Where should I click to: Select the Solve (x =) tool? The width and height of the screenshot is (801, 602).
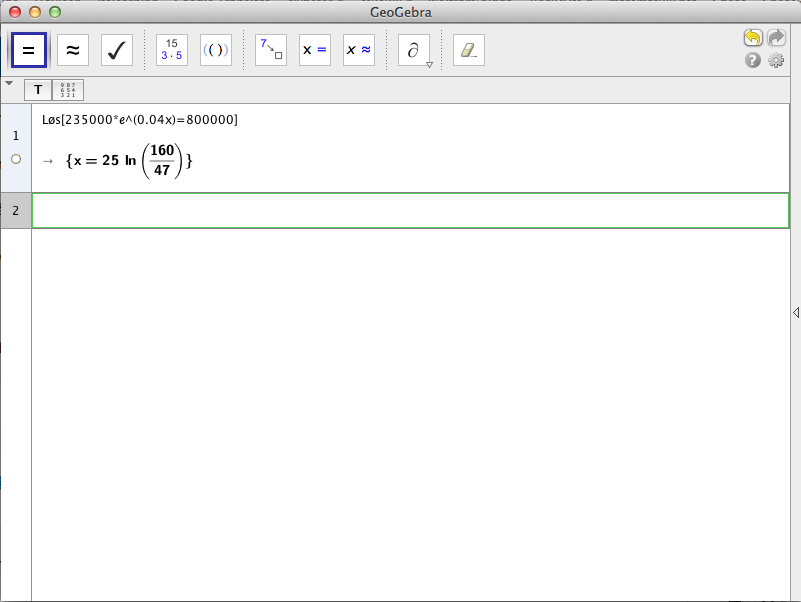(x=315, y=50)
